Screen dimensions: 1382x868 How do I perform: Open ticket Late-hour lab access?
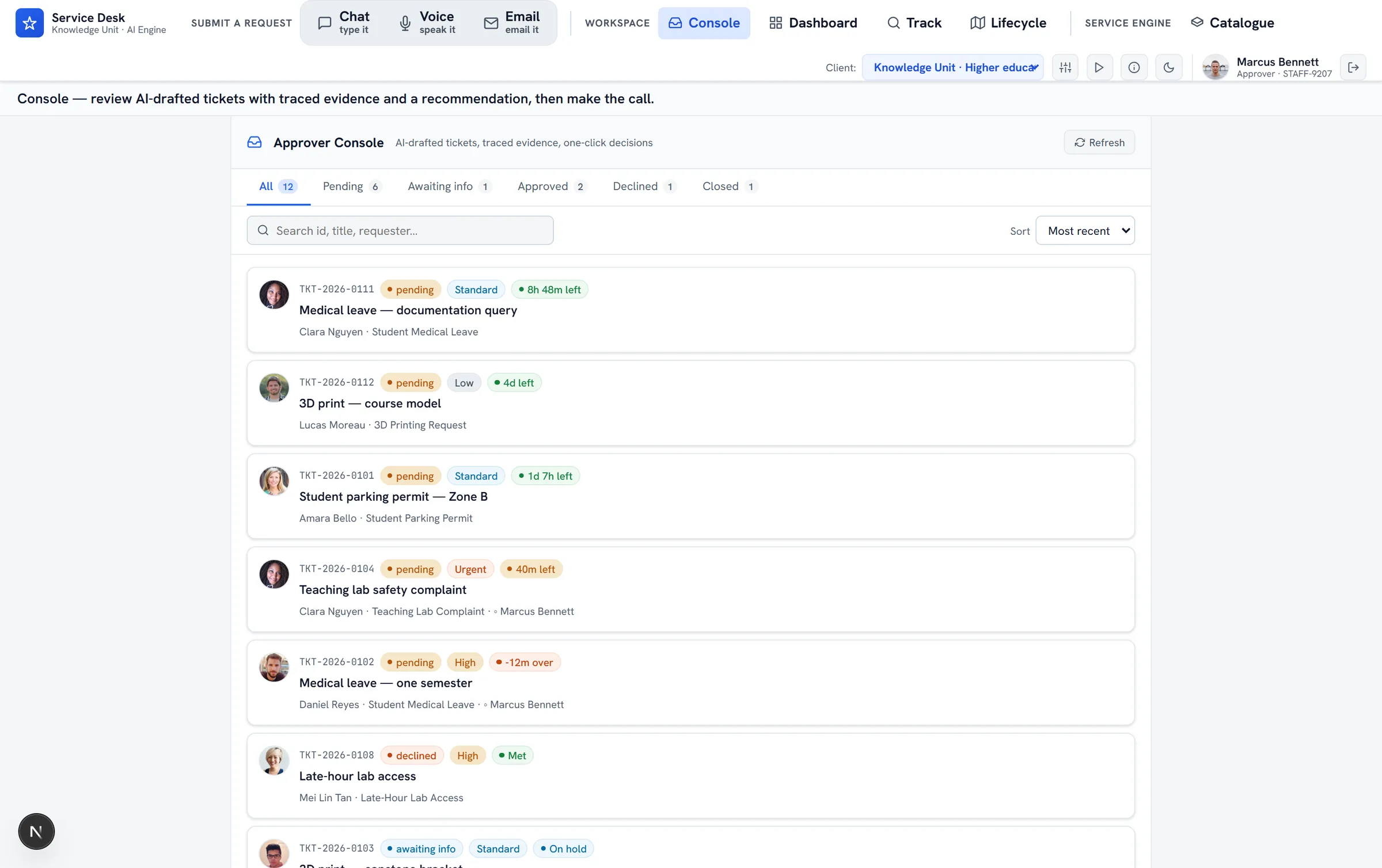click(690, 776)
